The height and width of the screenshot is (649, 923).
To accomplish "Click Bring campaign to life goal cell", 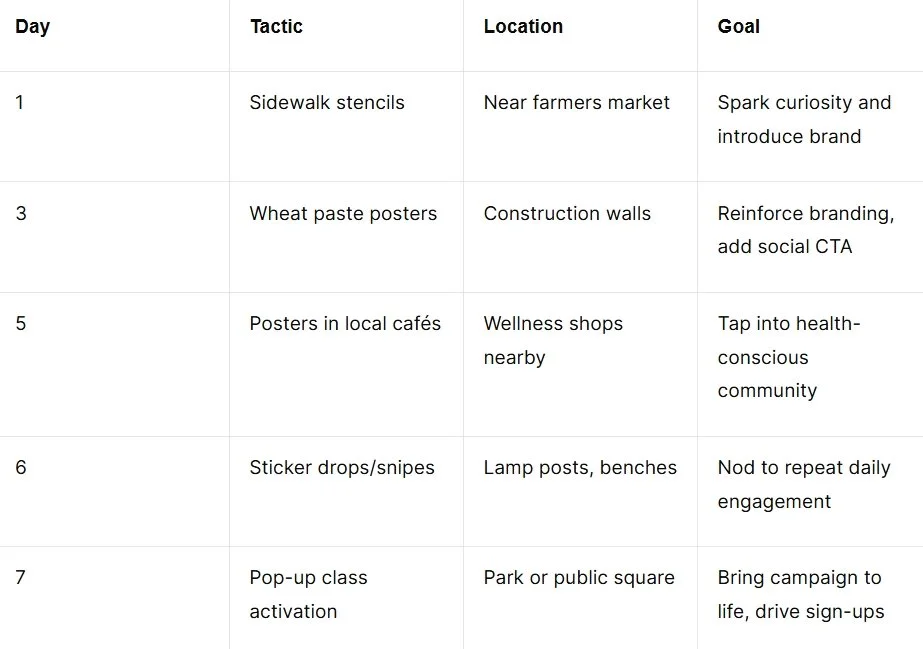I will (800, 594).
